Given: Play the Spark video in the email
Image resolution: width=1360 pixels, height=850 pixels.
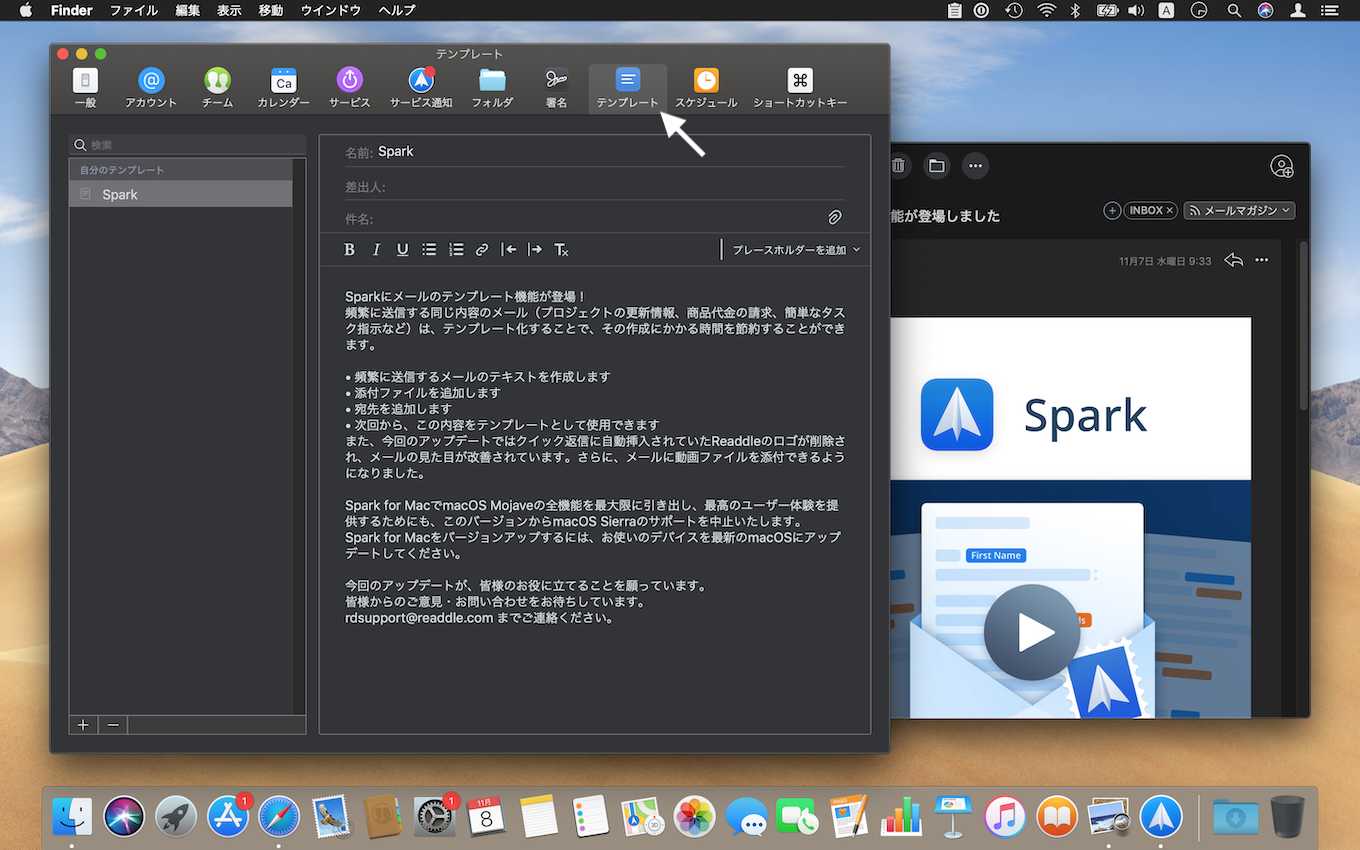Looking at the screenshot, I should [1032, 632].
